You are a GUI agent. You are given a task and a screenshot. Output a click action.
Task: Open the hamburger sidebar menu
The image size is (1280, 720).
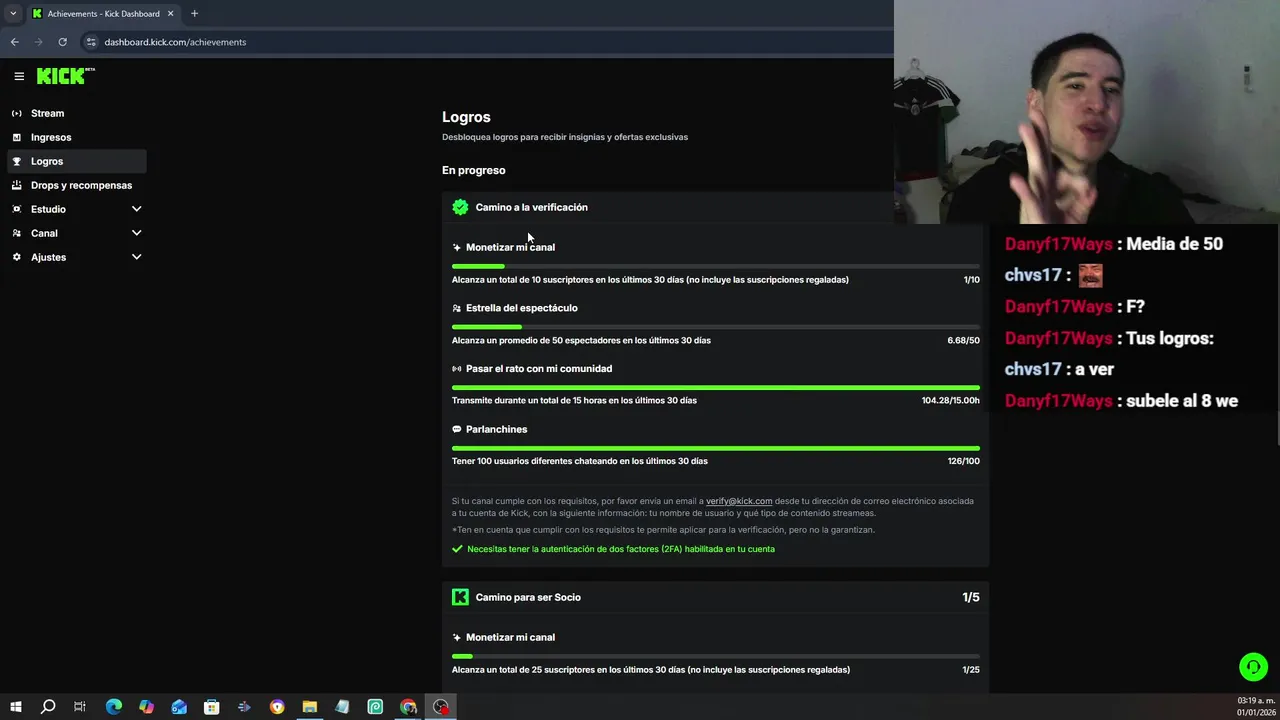(19, 76)
